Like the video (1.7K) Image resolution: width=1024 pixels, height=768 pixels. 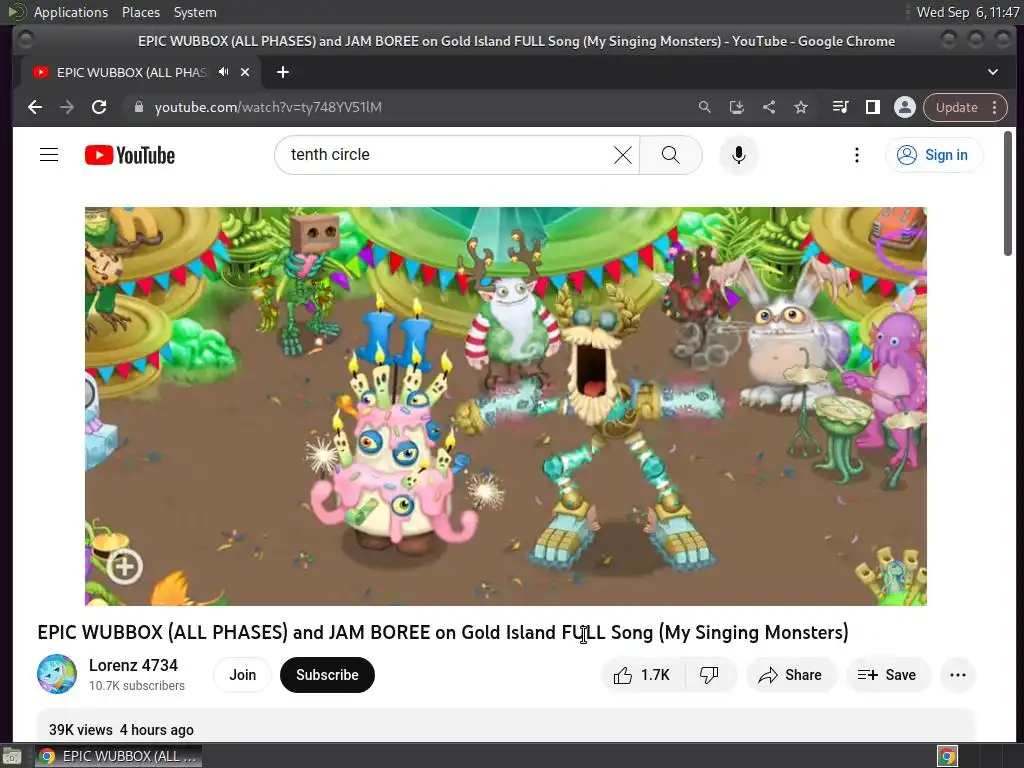pyautogui.click(x=643, y=675)
